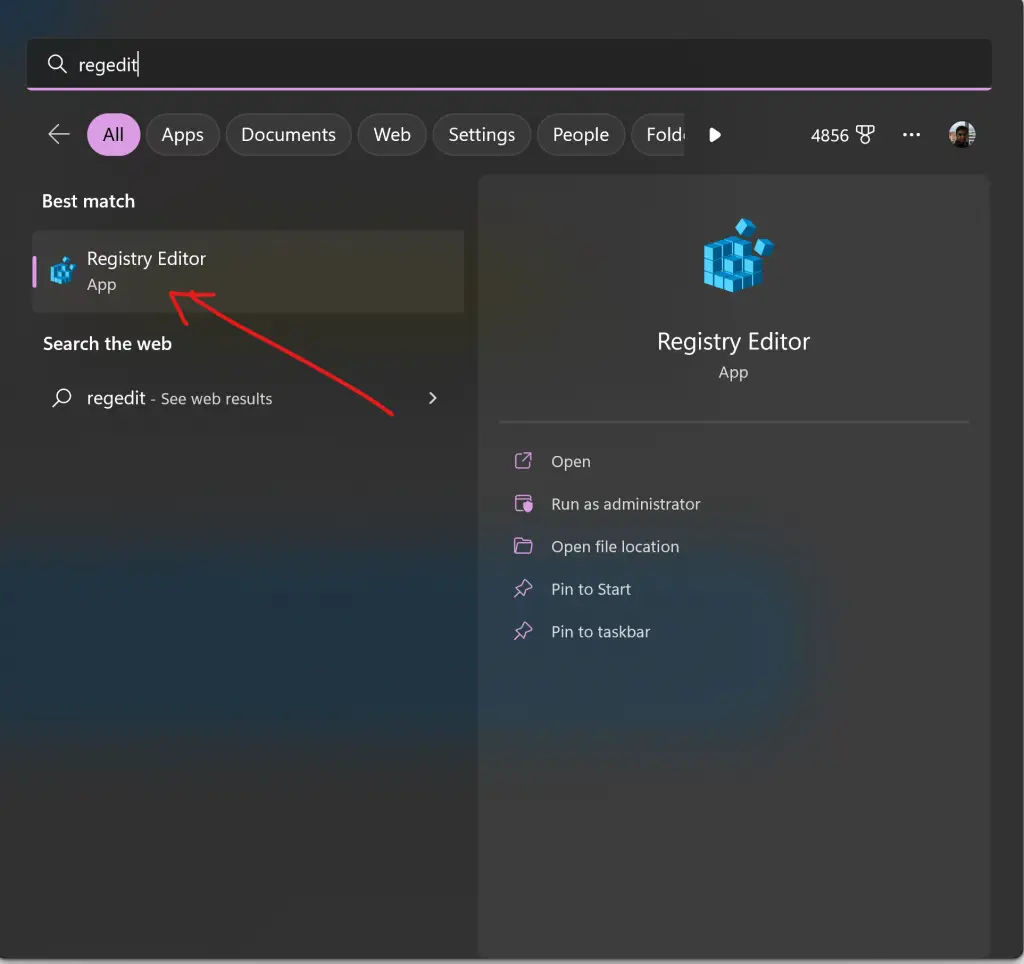The width and height of the screenshot is (1024, 964).
Task: Click the Run as administrator shield icon
Action: click(x=523, y=504)
